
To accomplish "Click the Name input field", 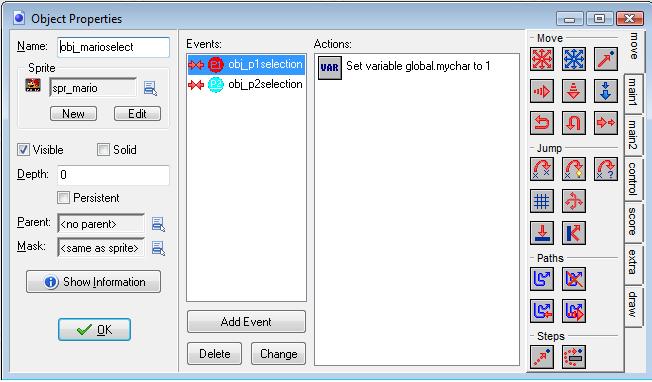I will coord(114,47).
